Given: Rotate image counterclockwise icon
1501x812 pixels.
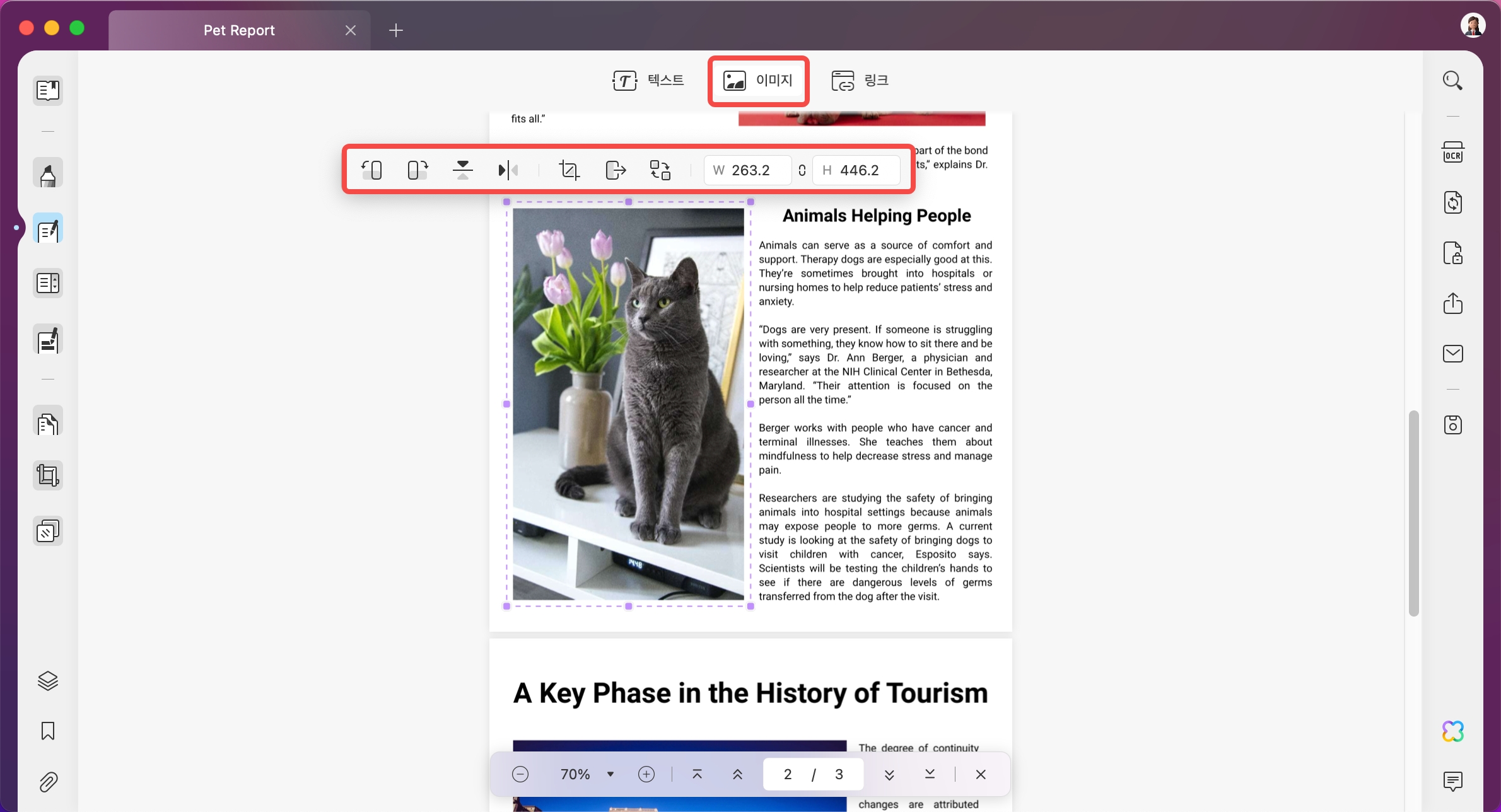Looking at the screenshot, I should pyautogui.click(x=371, y=170).
